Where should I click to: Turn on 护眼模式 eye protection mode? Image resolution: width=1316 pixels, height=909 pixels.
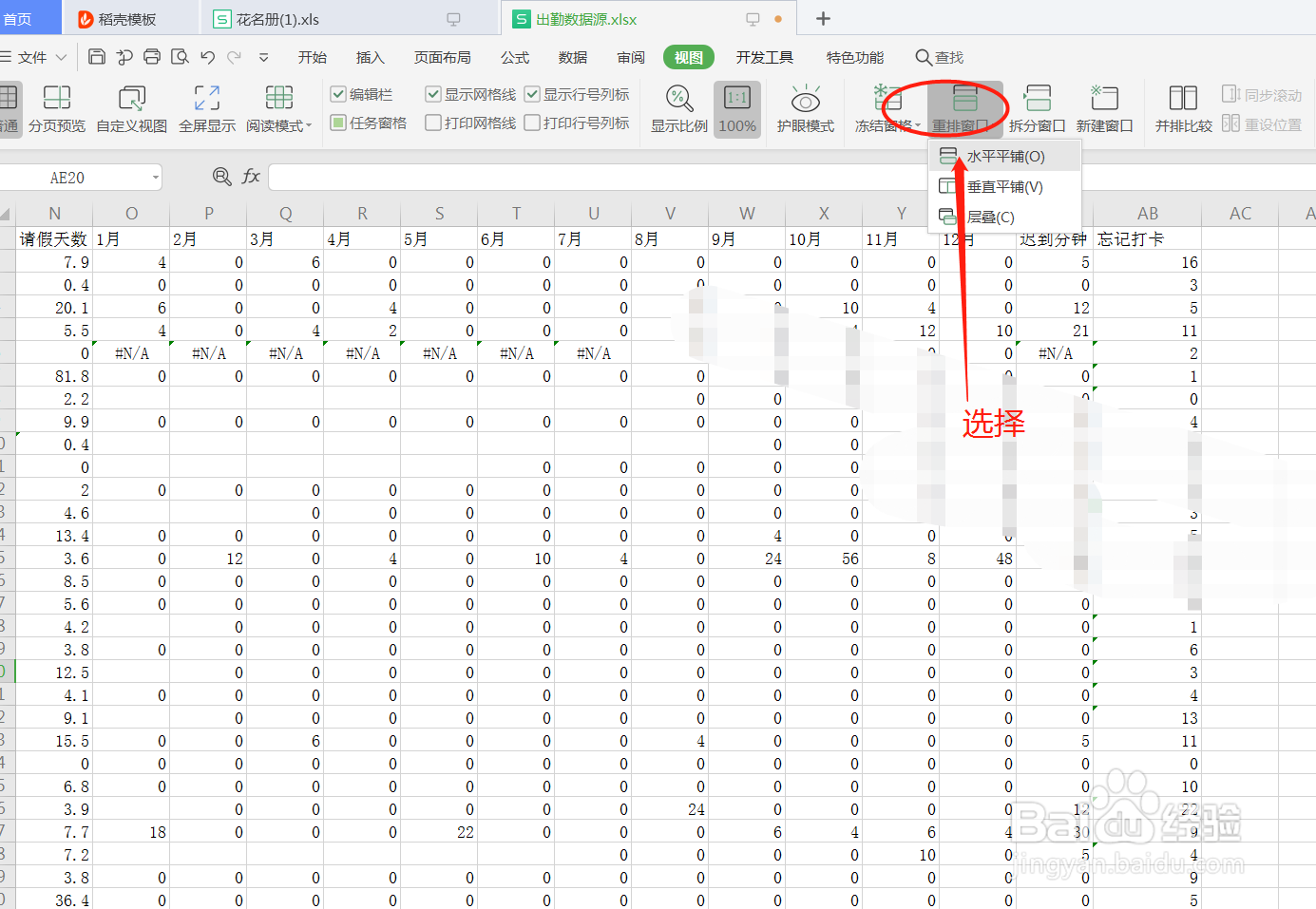pyautogui.click(x=806, y=108)
